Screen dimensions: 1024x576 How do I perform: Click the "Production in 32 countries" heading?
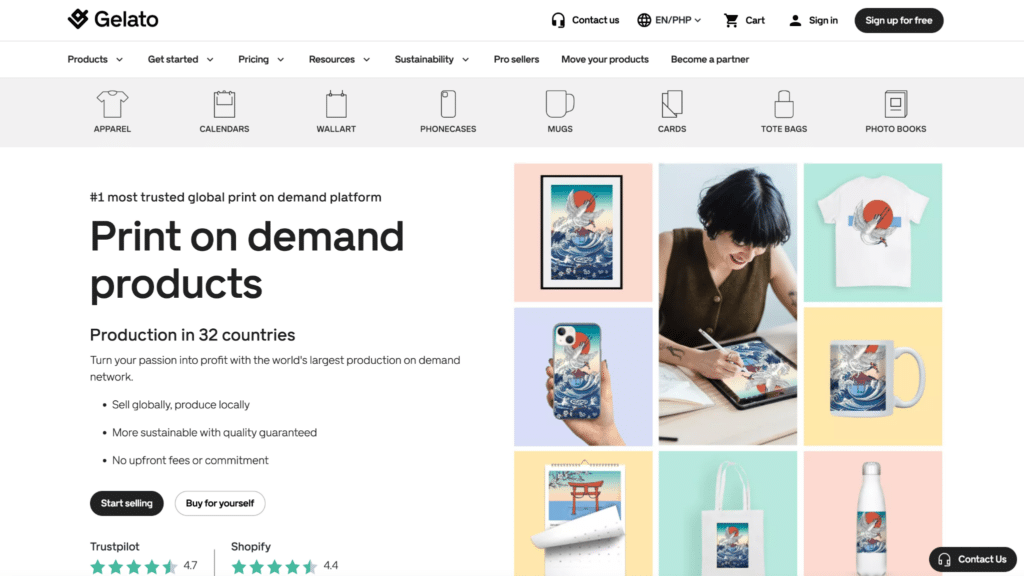click(x=192, y=335)
